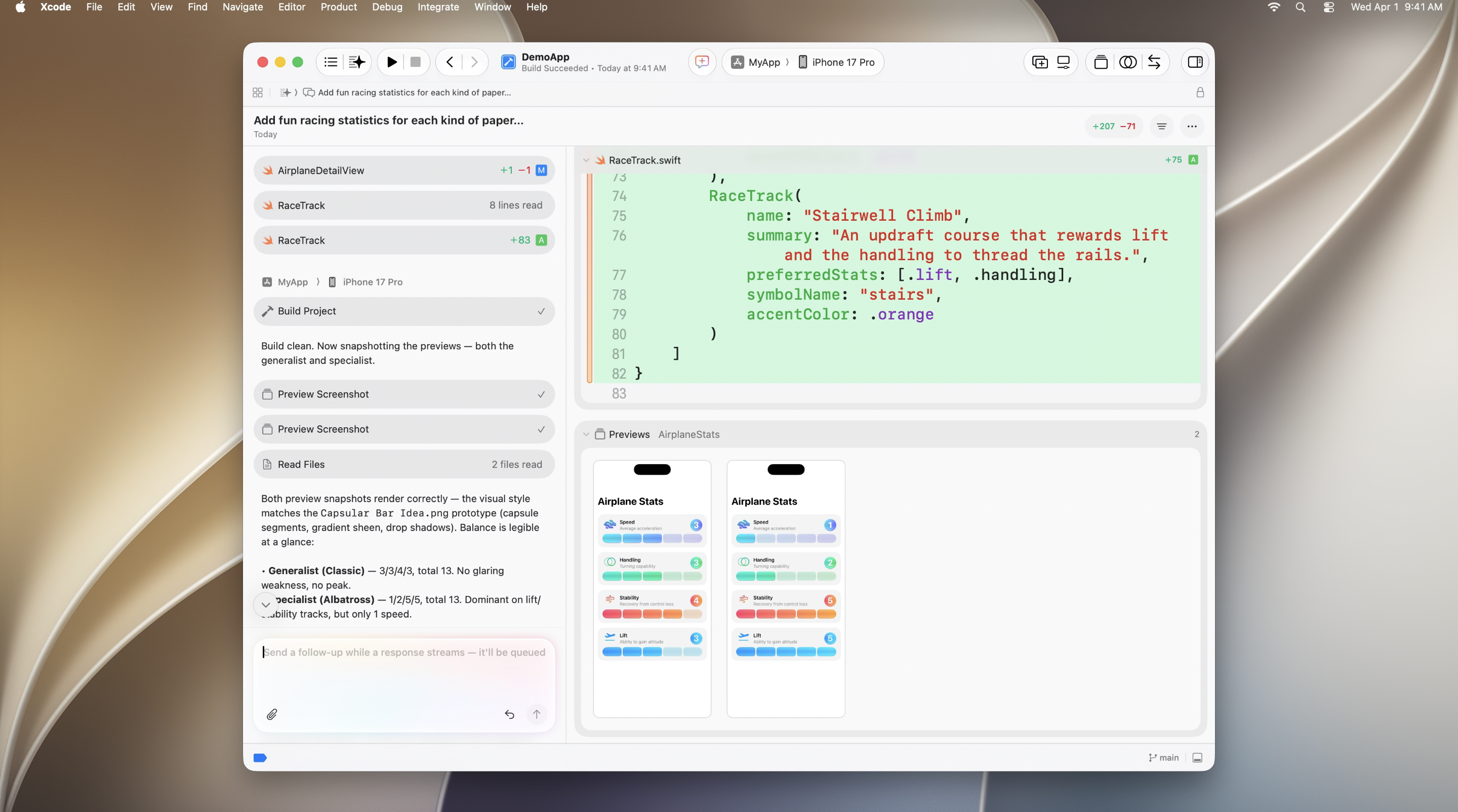Jump to latest message chevron button
This screenshot has width=1458, height=812.
pos(265,604)
